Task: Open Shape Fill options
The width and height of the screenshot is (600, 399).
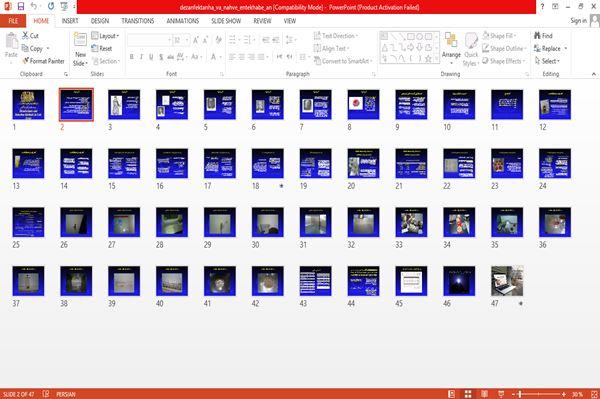Action: click(499, 36)
